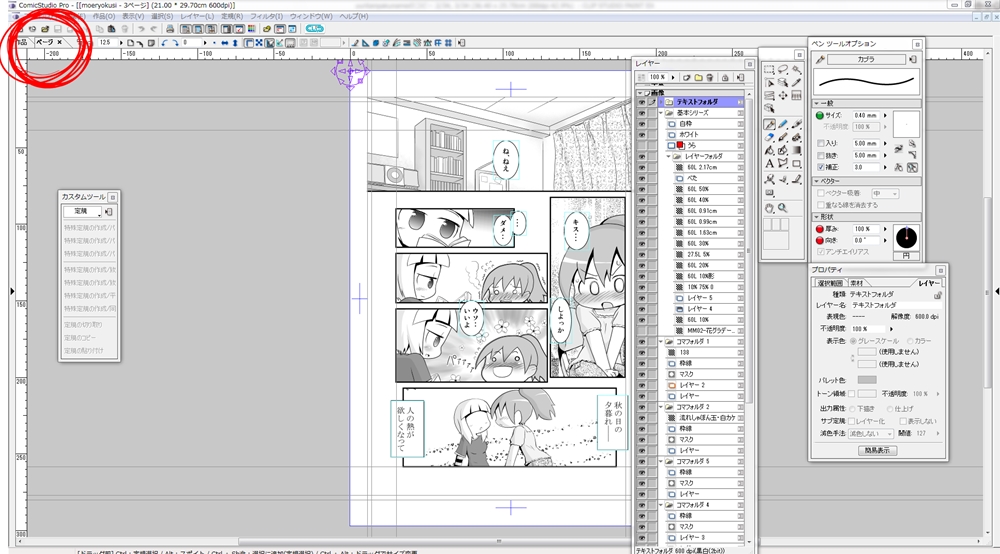The image size is (1000, 554).
Task: Select the move layer tool
Action: [x=783, y=95]
